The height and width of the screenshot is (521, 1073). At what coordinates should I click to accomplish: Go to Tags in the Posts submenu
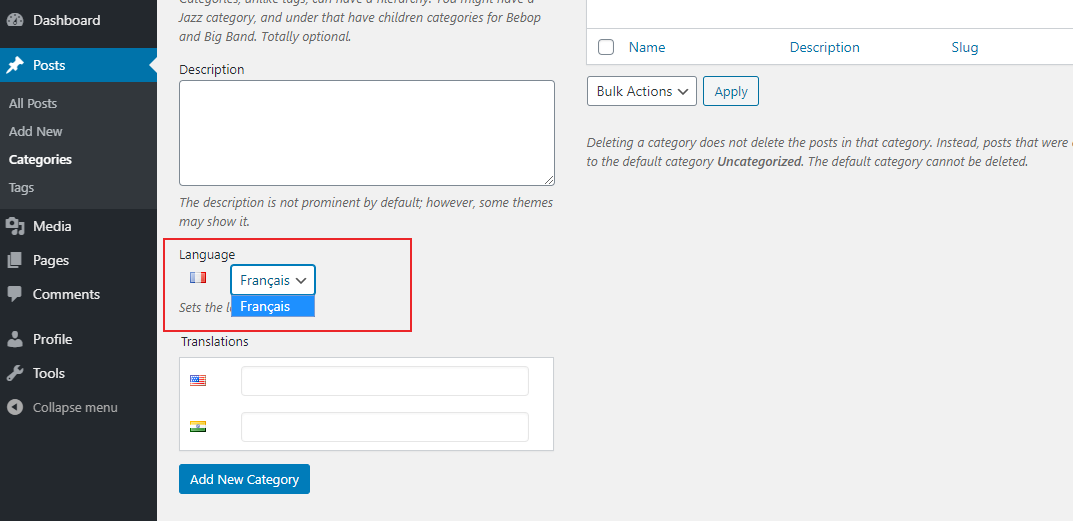21,188
